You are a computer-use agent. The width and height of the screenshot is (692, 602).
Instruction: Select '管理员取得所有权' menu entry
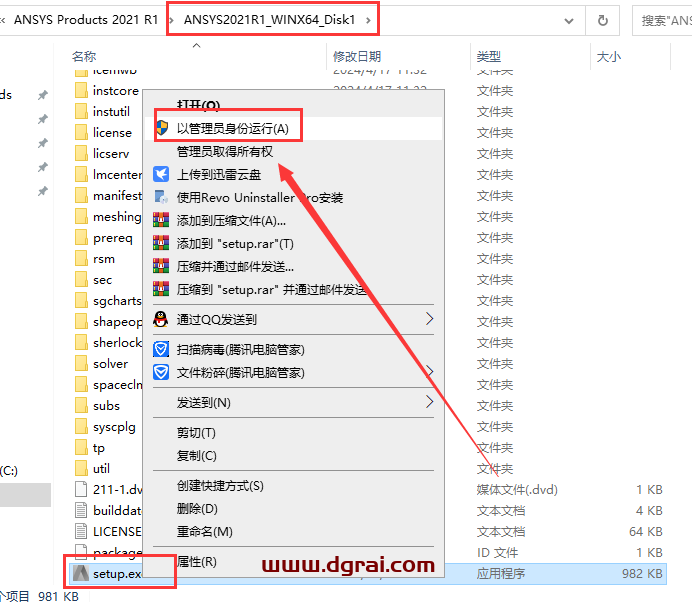[x=293, y=151]
